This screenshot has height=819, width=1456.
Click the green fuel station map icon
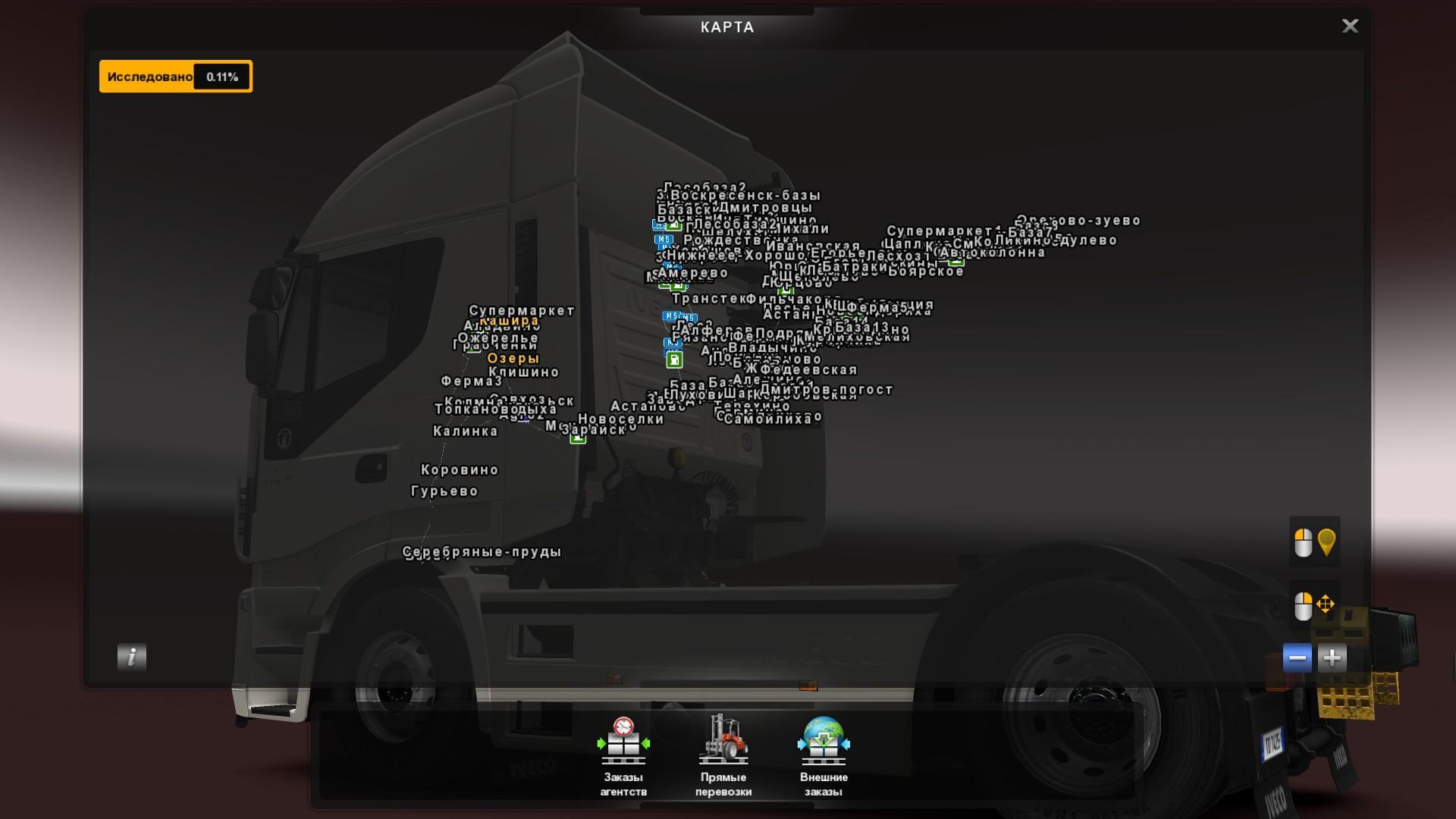(x=674, y=360)
